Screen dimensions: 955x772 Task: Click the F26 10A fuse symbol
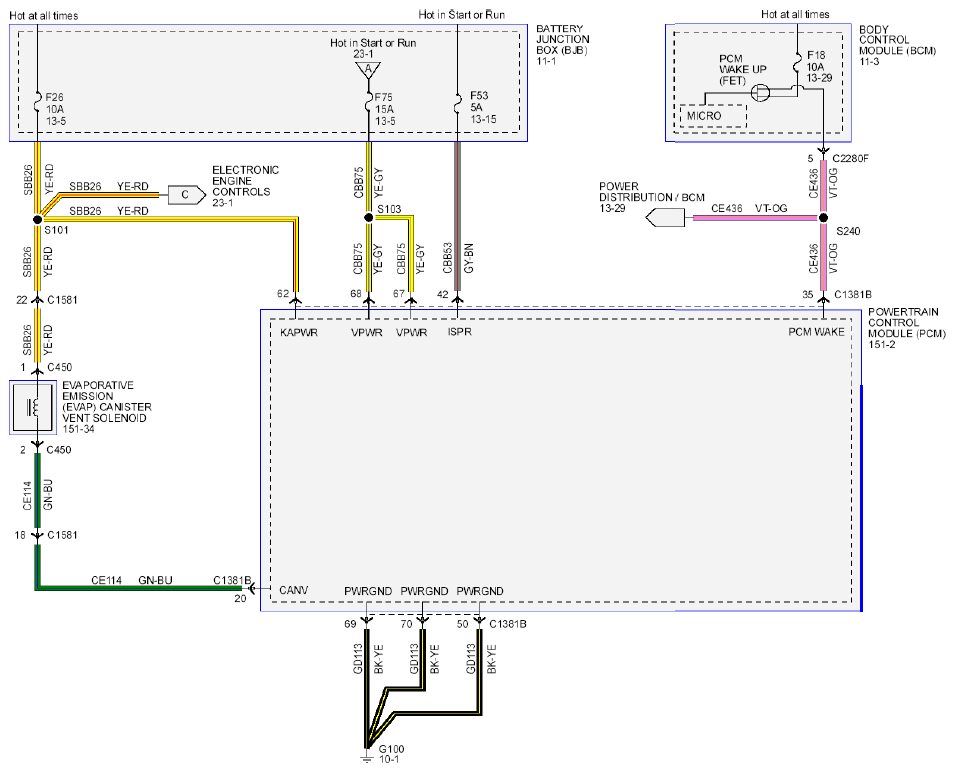click(37, 102)
